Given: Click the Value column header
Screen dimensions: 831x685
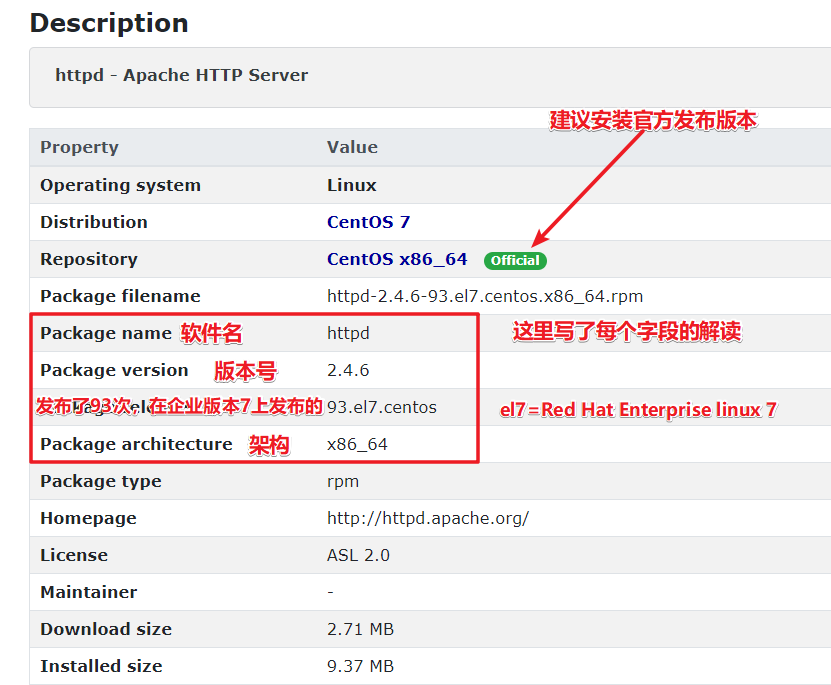Looking at the screenshot, I should (352, 147).
